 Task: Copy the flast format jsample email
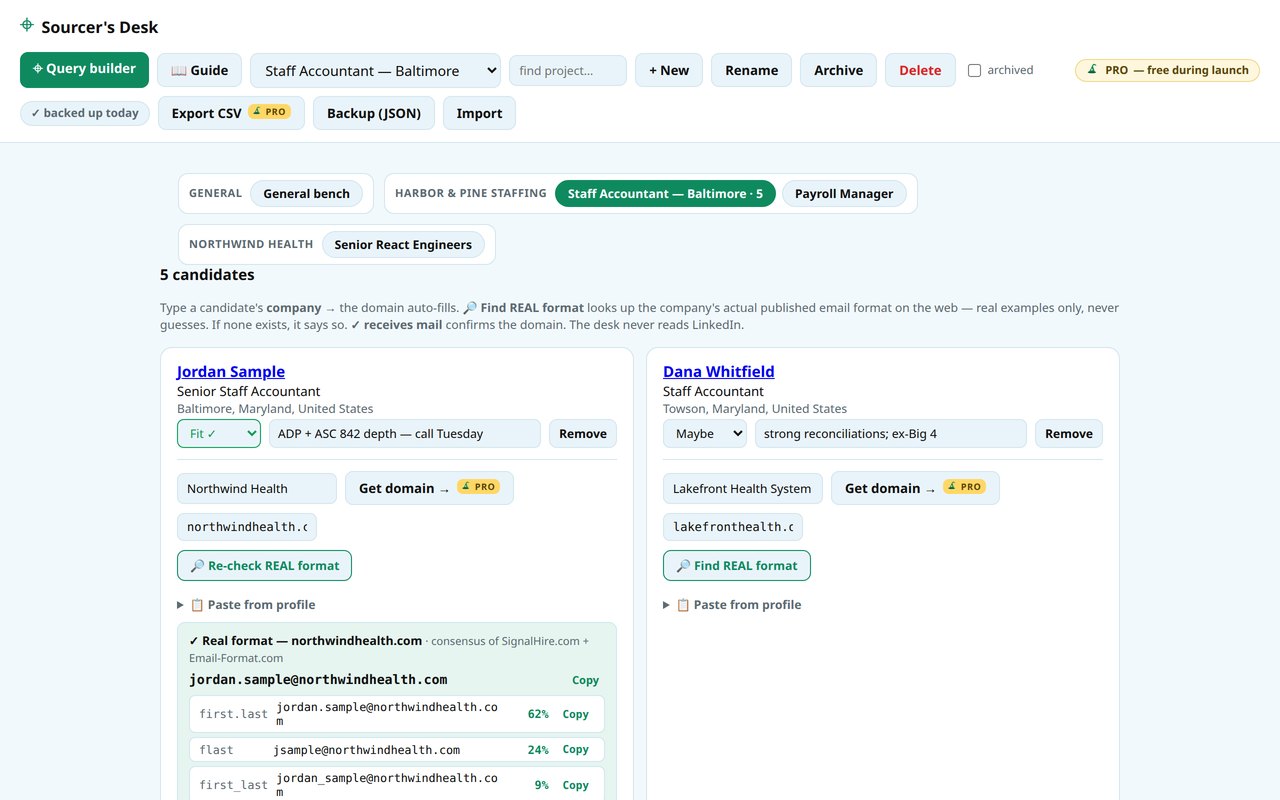575,749
